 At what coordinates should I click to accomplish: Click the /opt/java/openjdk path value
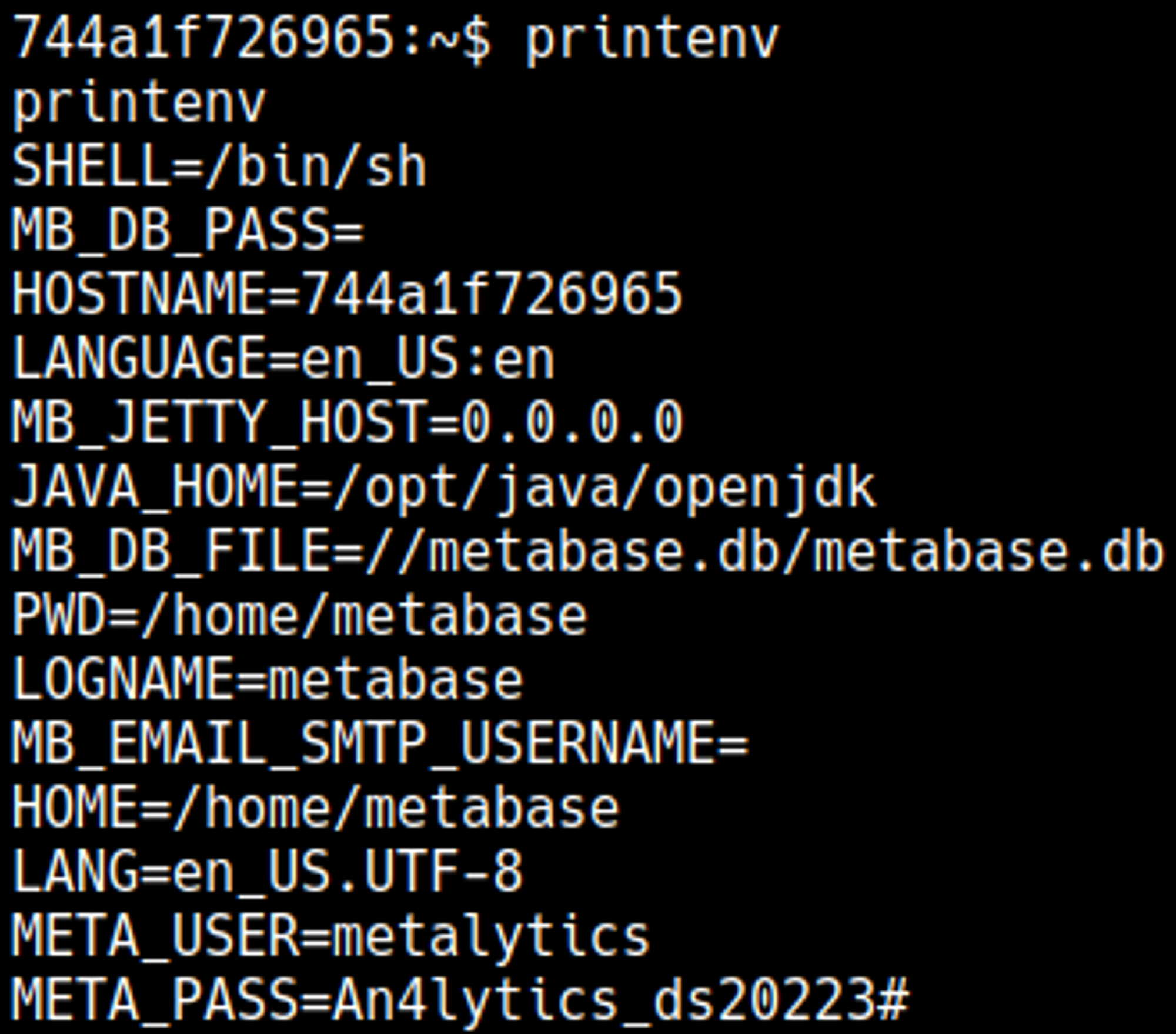(x=604, y=487)
